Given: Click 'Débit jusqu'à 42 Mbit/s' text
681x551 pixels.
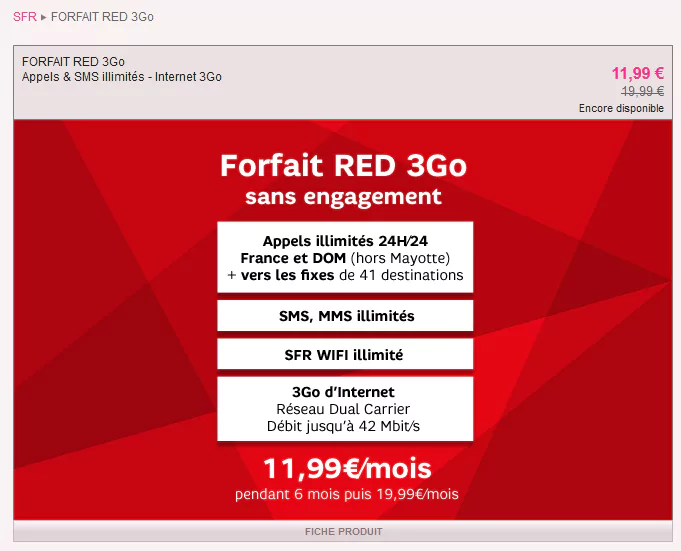Looking at the screenshot, I should tap(343, 426).
